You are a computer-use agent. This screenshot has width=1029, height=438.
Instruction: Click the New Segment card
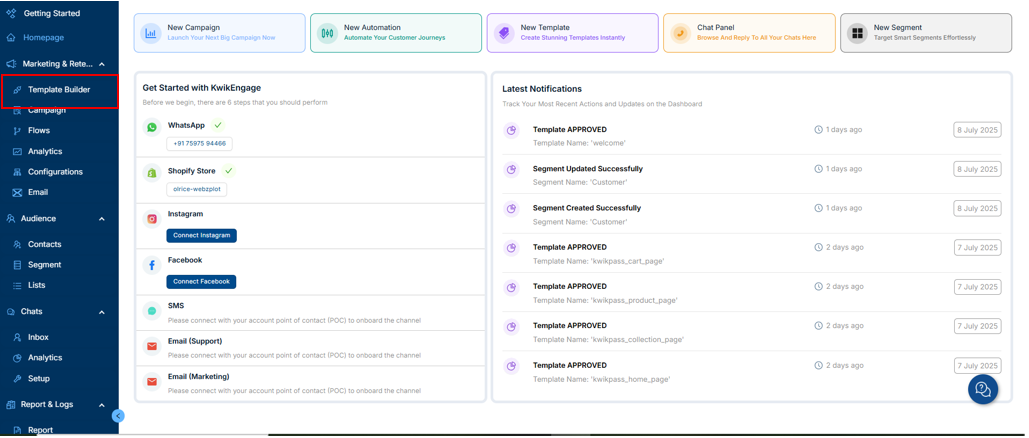[x=926, y=33]
